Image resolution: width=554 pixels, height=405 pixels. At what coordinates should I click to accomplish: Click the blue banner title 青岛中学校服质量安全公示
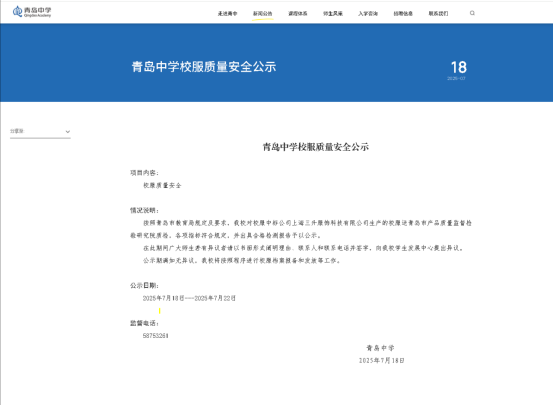204,67
